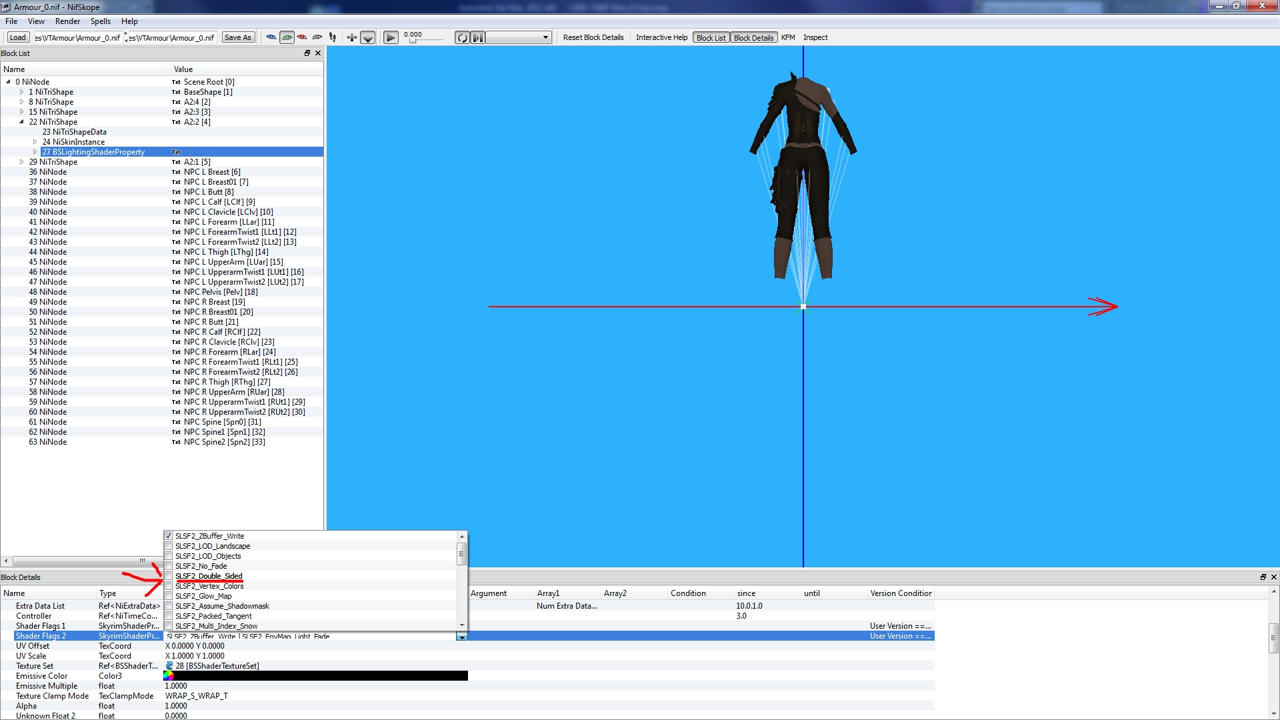This screenshot has width=1280, height=720.
Task: Collapse the 22 NiTriShape tree node
Action: coord(22,122)
